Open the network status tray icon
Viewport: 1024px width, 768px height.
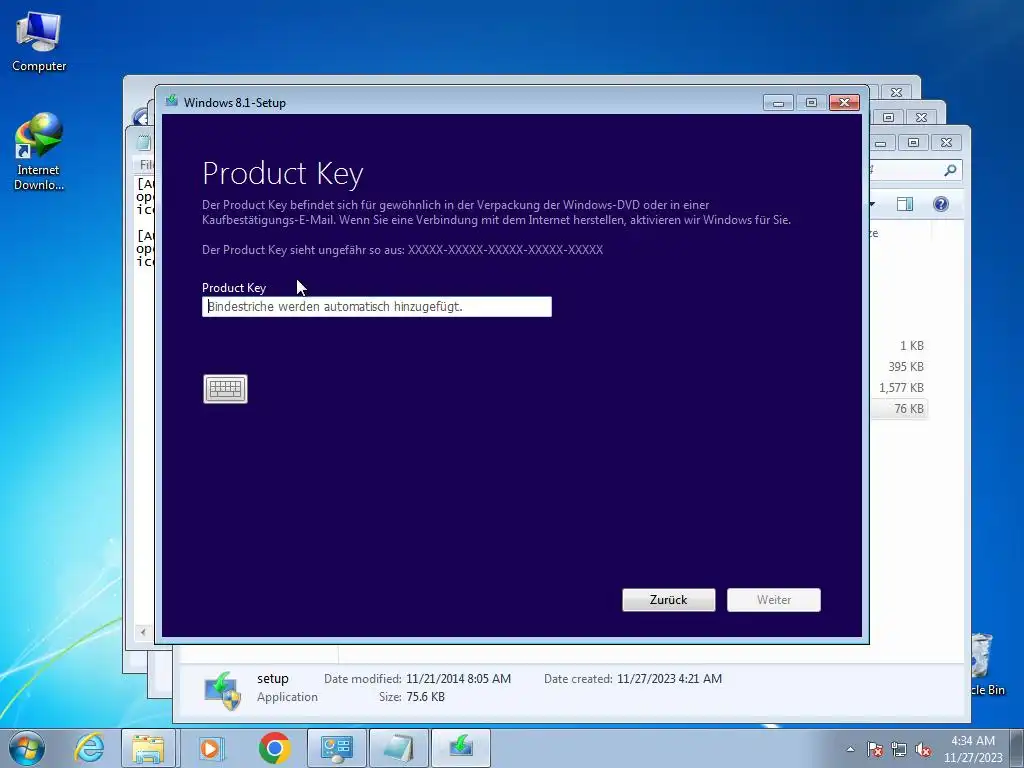(899, 749)
